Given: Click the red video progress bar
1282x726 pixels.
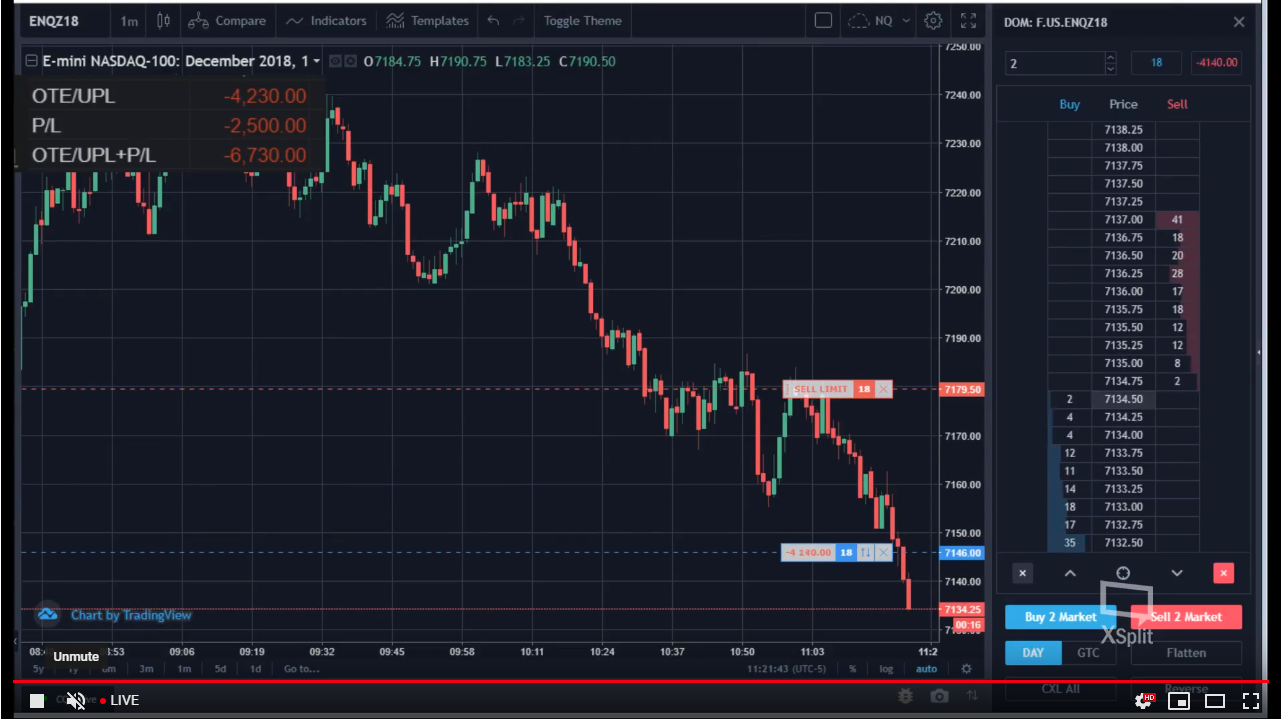Looking at the screenshot, I should coord(641,683).
